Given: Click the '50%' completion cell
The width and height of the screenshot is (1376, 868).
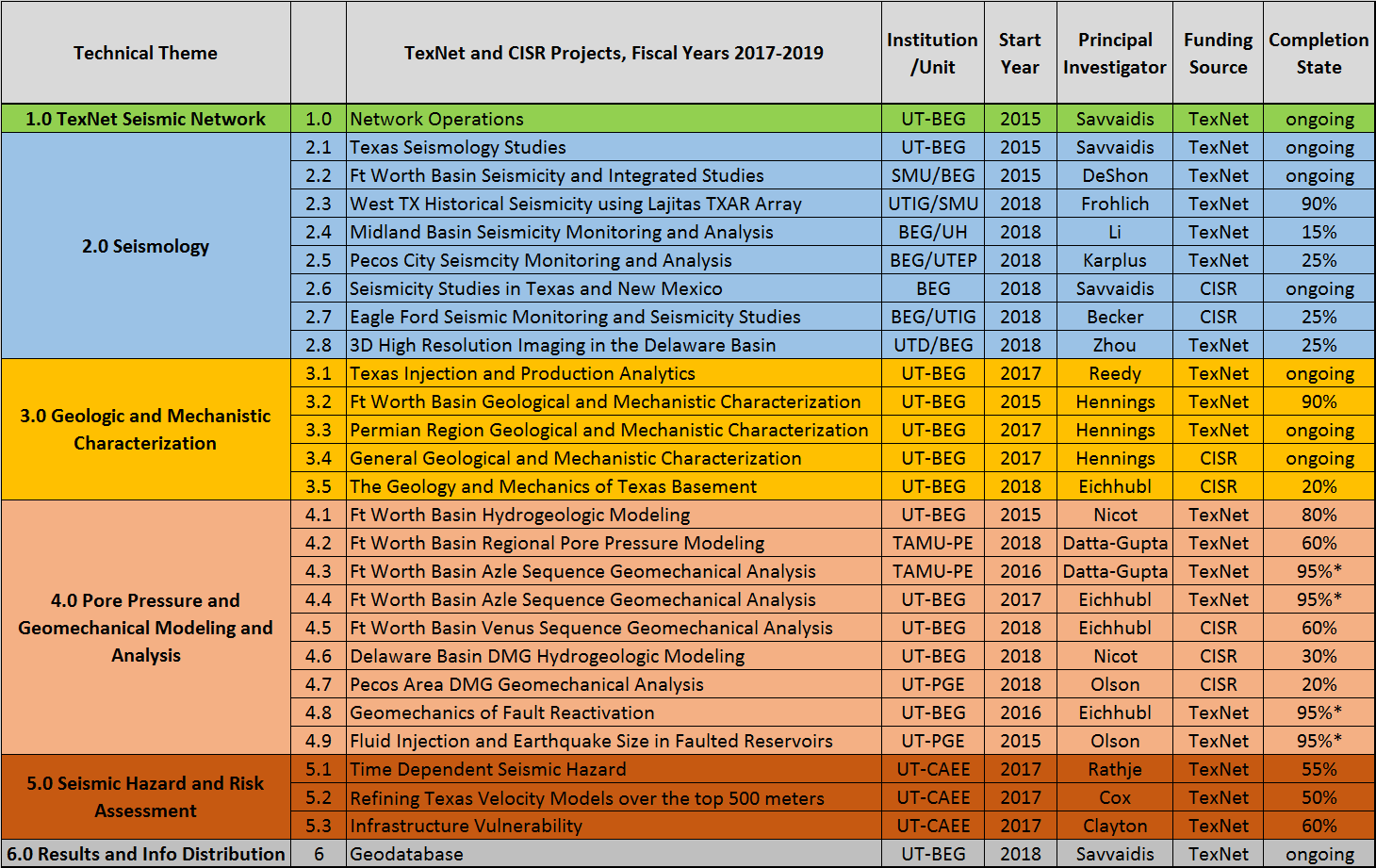Looking at the screenshot, I should click(1319, 797).
